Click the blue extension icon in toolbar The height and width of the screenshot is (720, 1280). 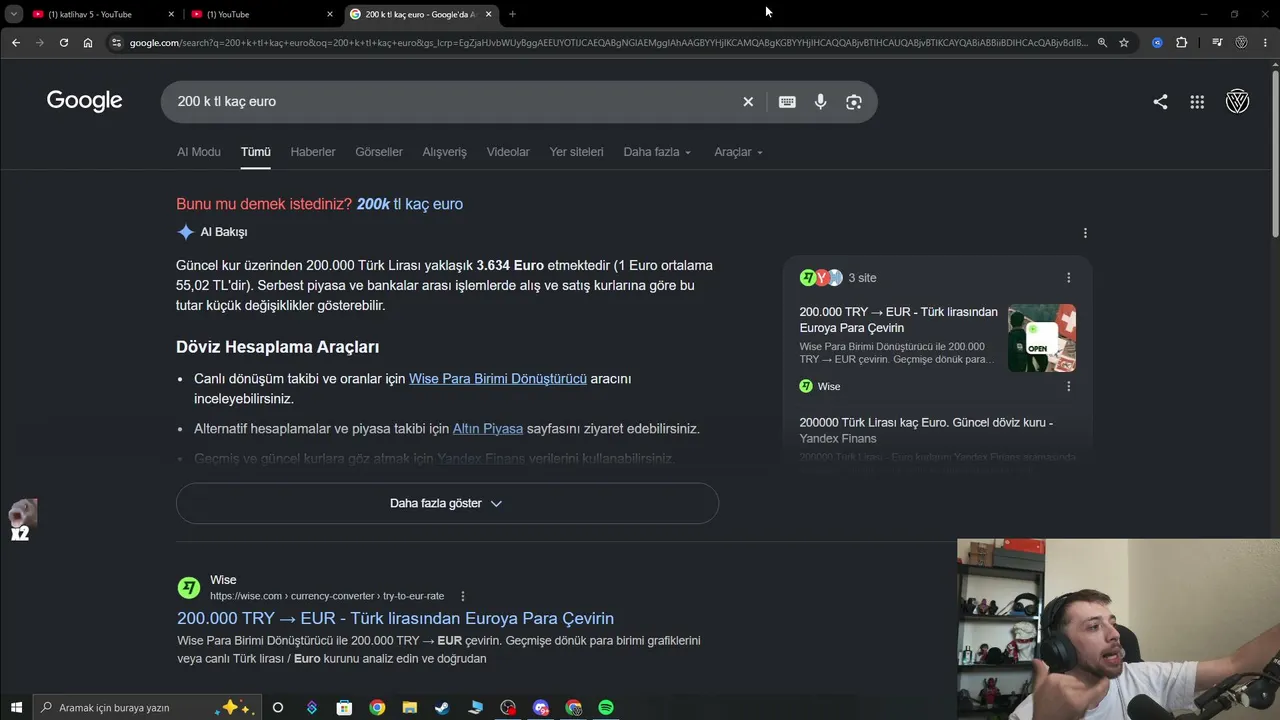(x=1157, y=43)
